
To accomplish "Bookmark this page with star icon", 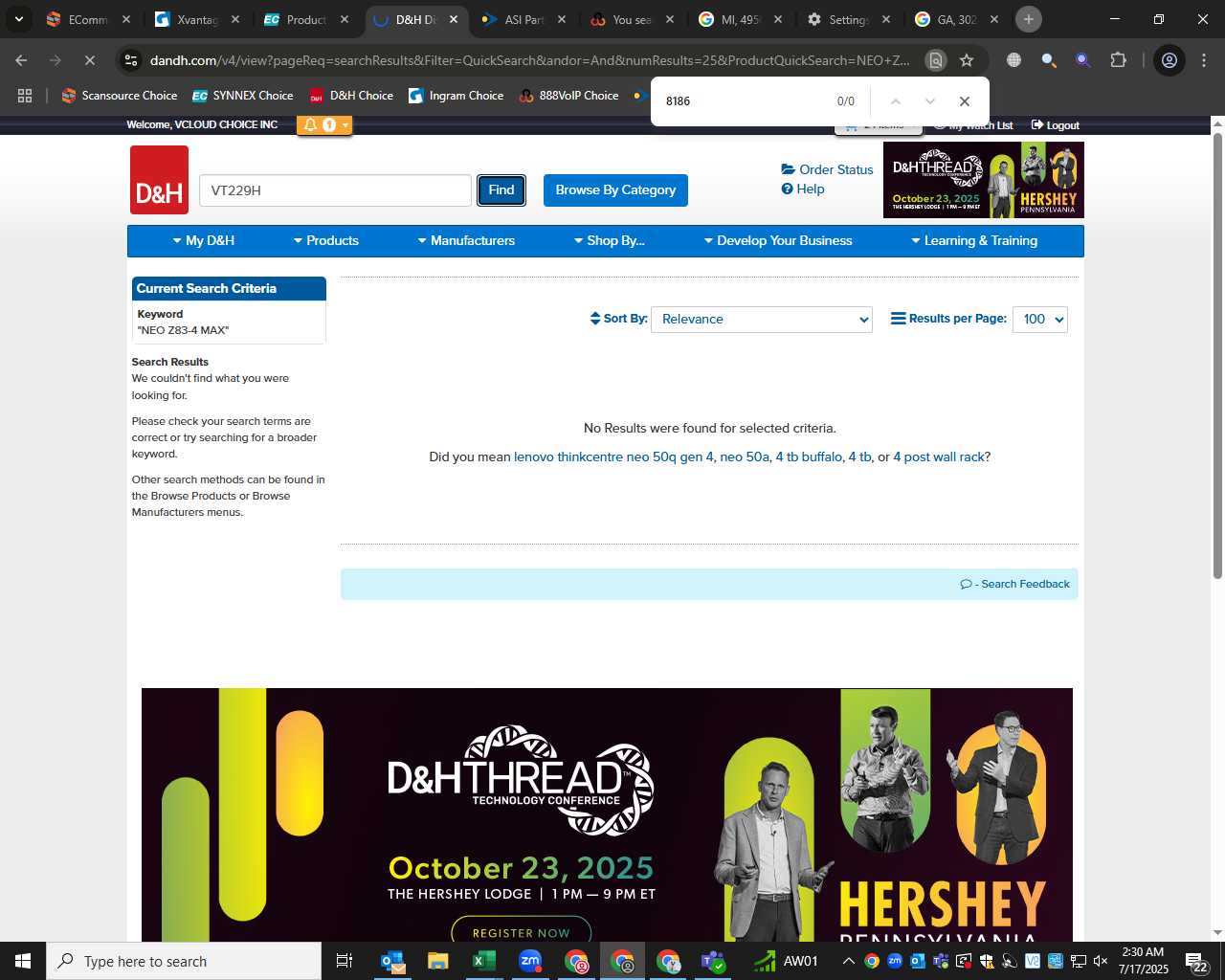I will click(967, 60).
